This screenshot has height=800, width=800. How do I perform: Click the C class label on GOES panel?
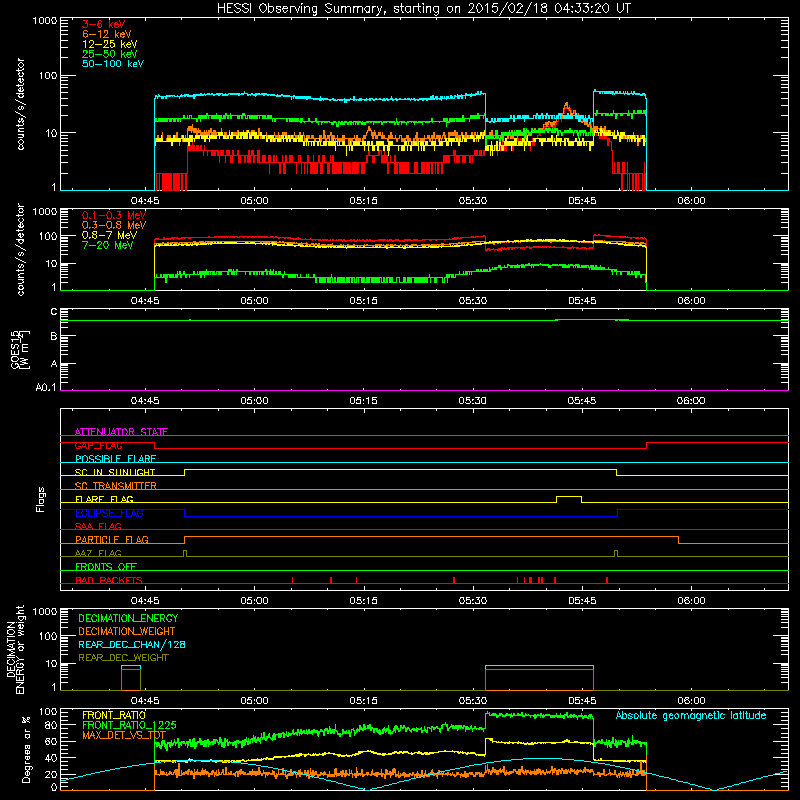pos(54,312)
